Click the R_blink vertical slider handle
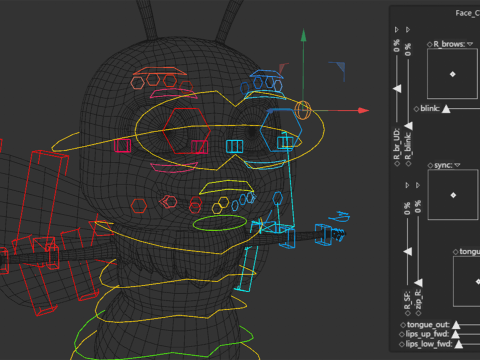This screenshot has width=480, height=360. point(409,126)
